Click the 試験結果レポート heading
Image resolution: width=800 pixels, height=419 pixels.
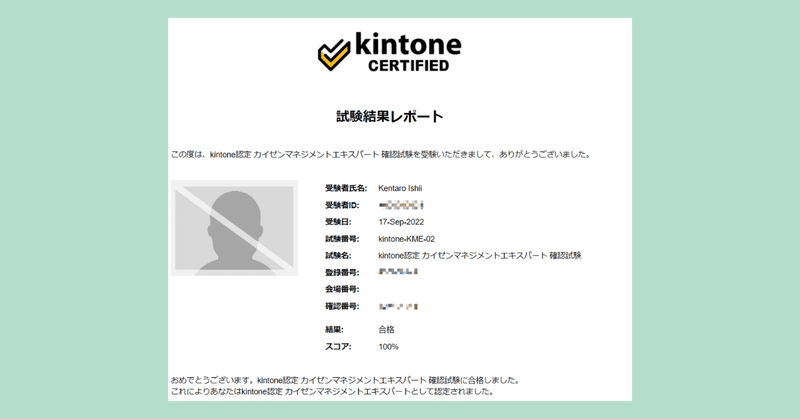tap(390, 116)
